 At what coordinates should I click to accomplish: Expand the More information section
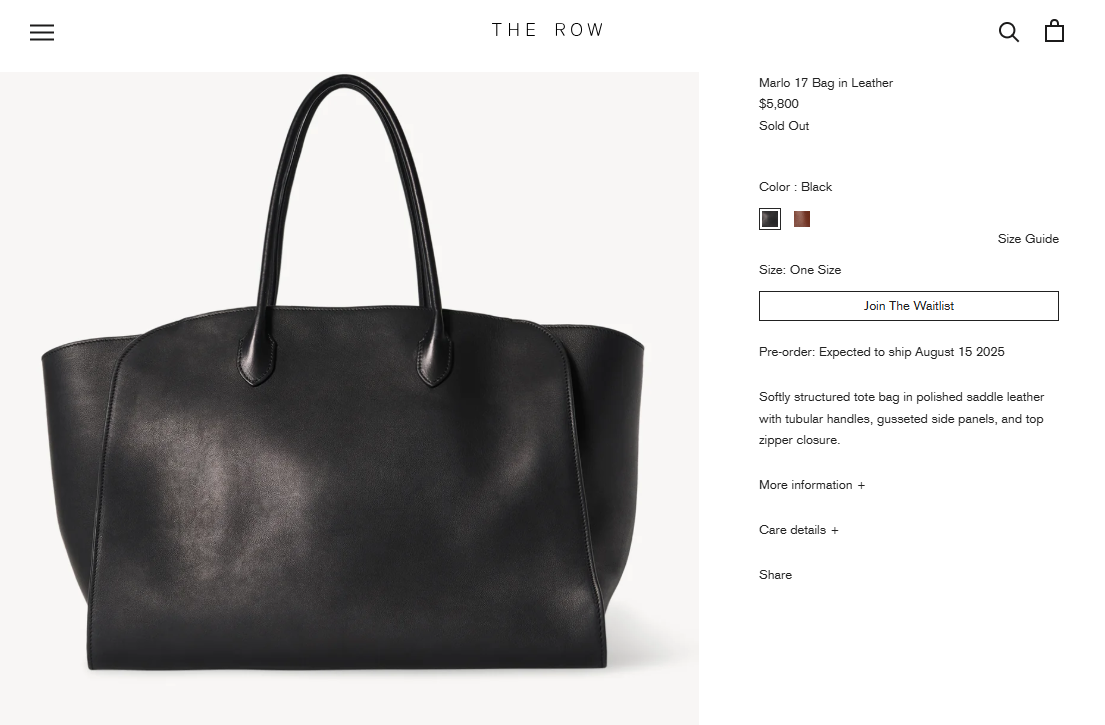812,485
